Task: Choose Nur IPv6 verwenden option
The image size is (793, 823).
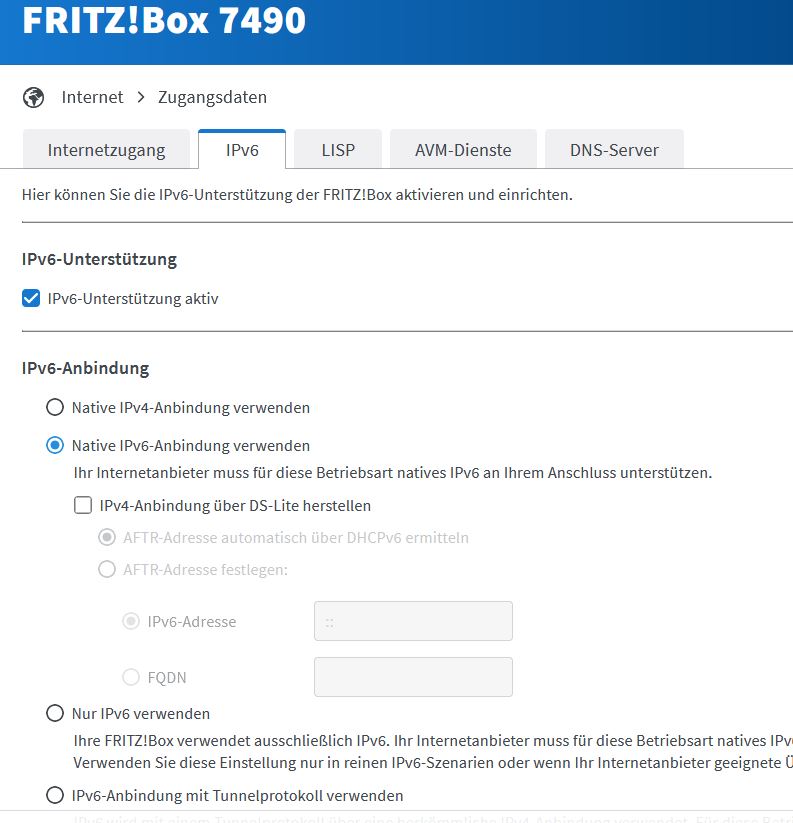Action: 56,714
